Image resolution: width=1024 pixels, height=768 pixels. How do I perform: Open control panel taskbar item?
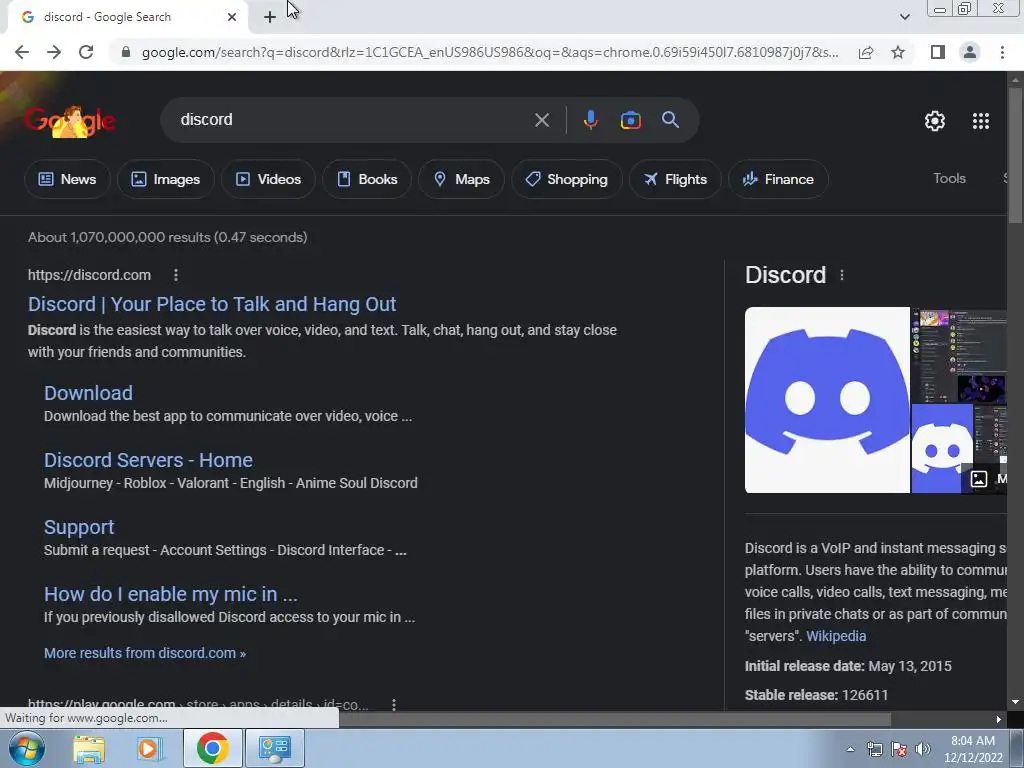tap(274, 748)
